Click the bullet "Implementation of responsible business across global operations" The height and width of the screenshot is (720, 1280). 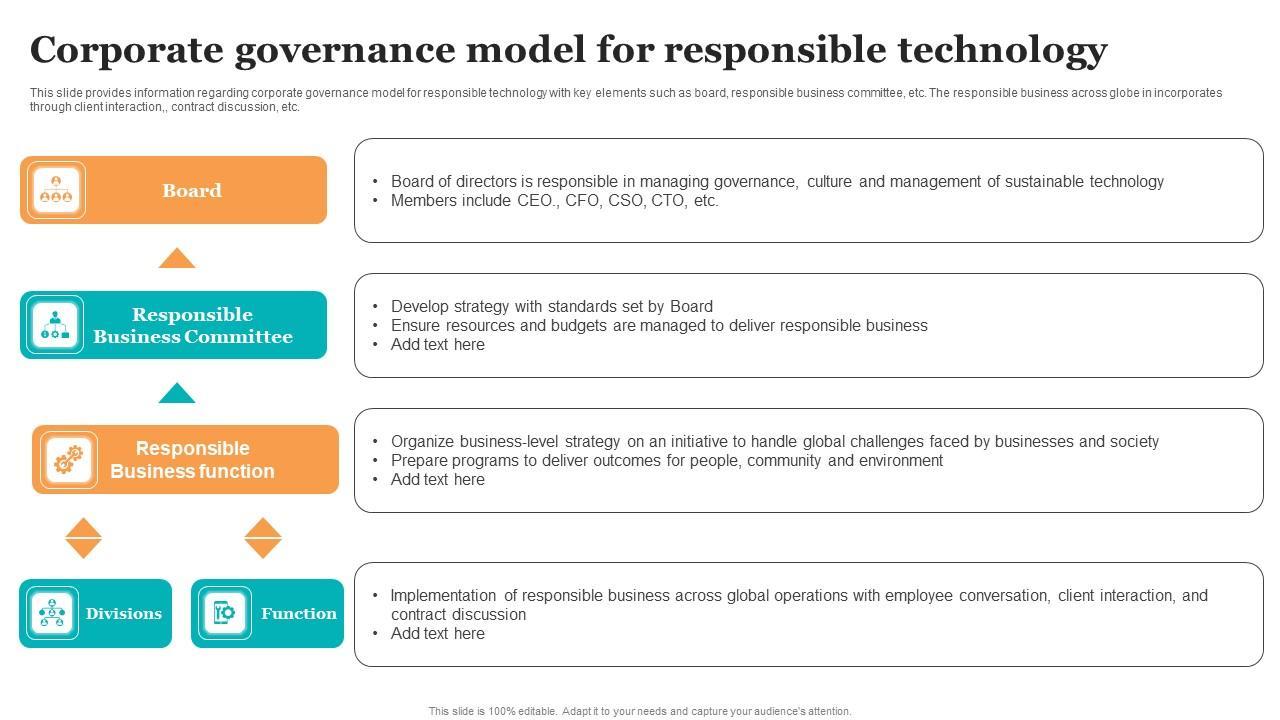tap(799, 604)
